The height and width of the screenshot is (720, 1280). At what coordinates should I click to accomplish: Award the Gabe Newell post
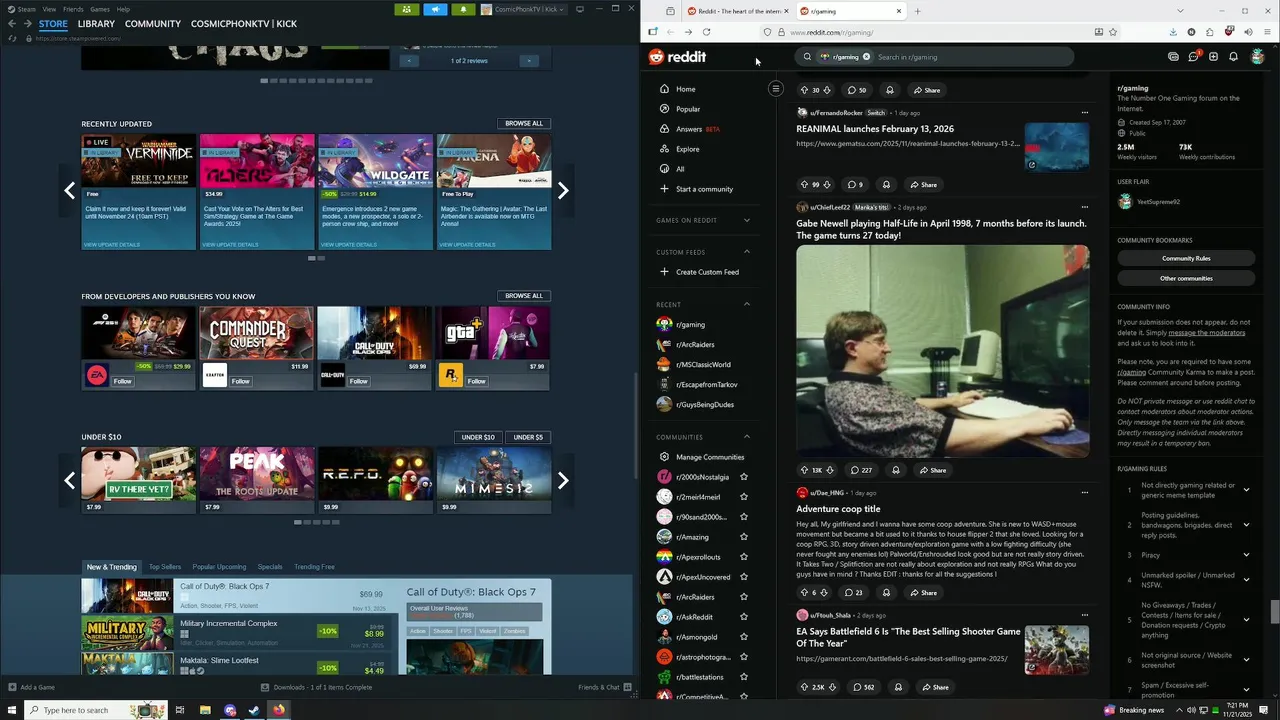click(895, 470)
